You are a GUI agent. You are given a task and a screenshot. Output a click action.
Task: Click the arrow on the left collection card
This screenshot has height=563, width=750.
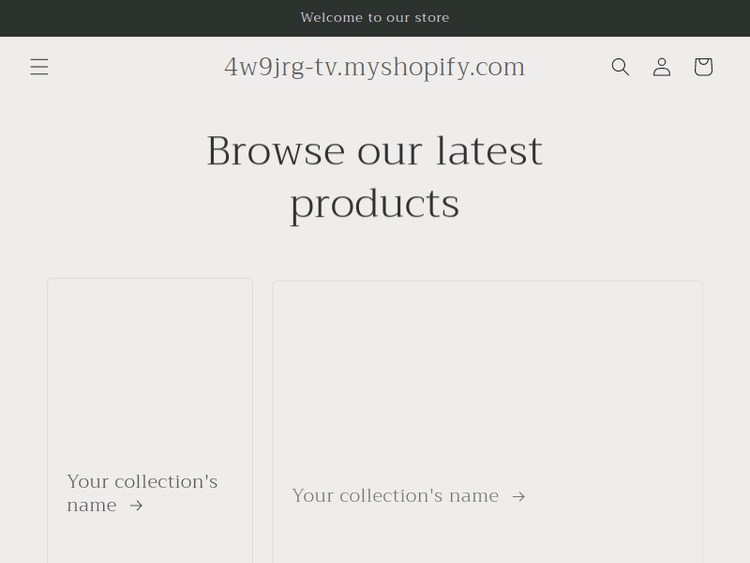click(136, 506)
